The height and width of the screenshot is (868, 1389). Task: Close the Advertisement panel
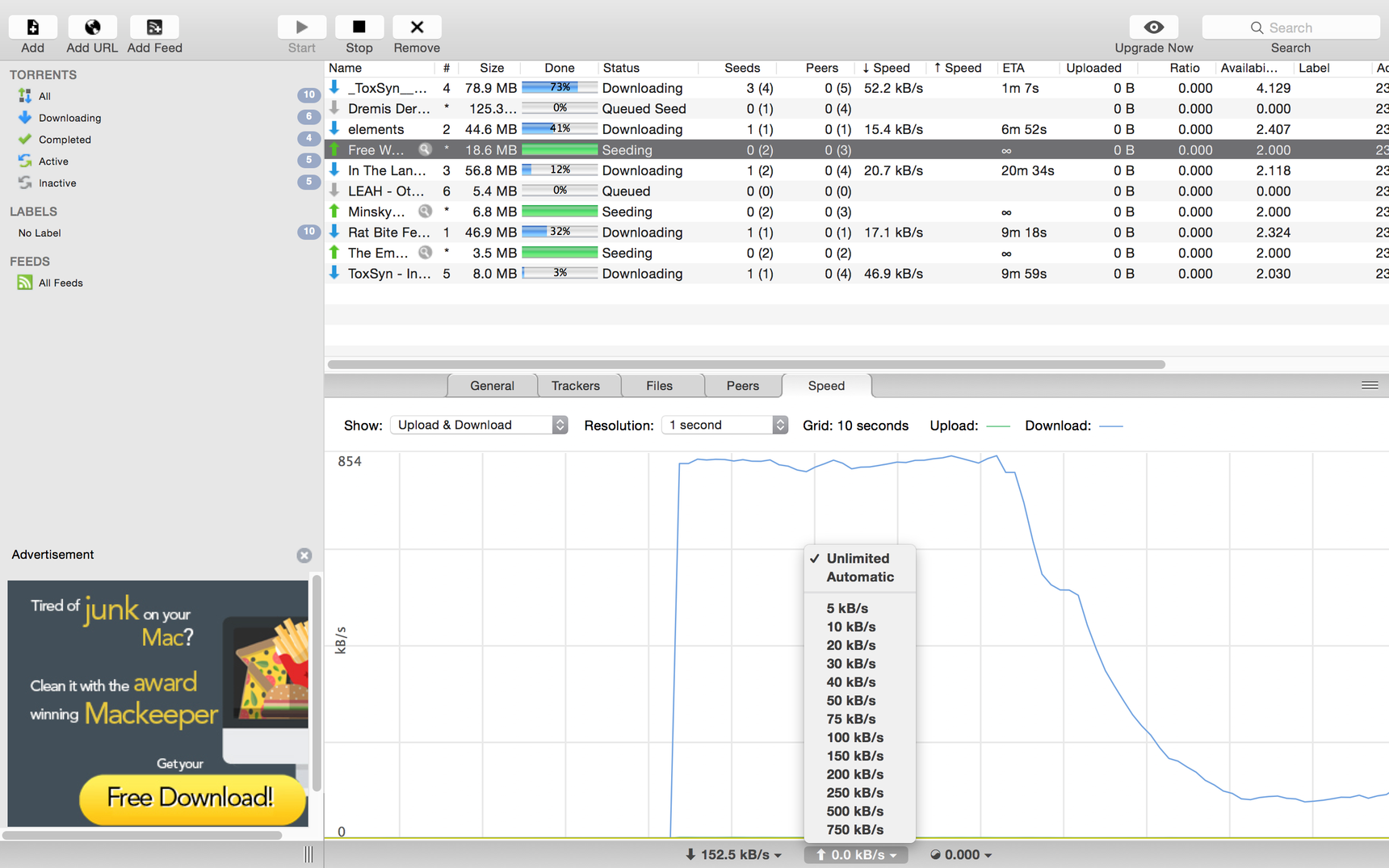point(304,556)
